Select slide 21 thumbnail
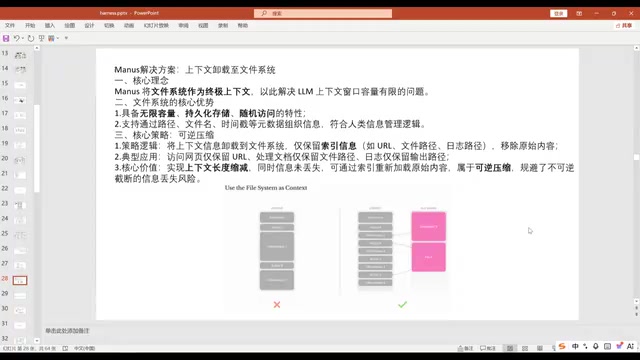Viewport: 640px width, 360px height. point(20,175)
